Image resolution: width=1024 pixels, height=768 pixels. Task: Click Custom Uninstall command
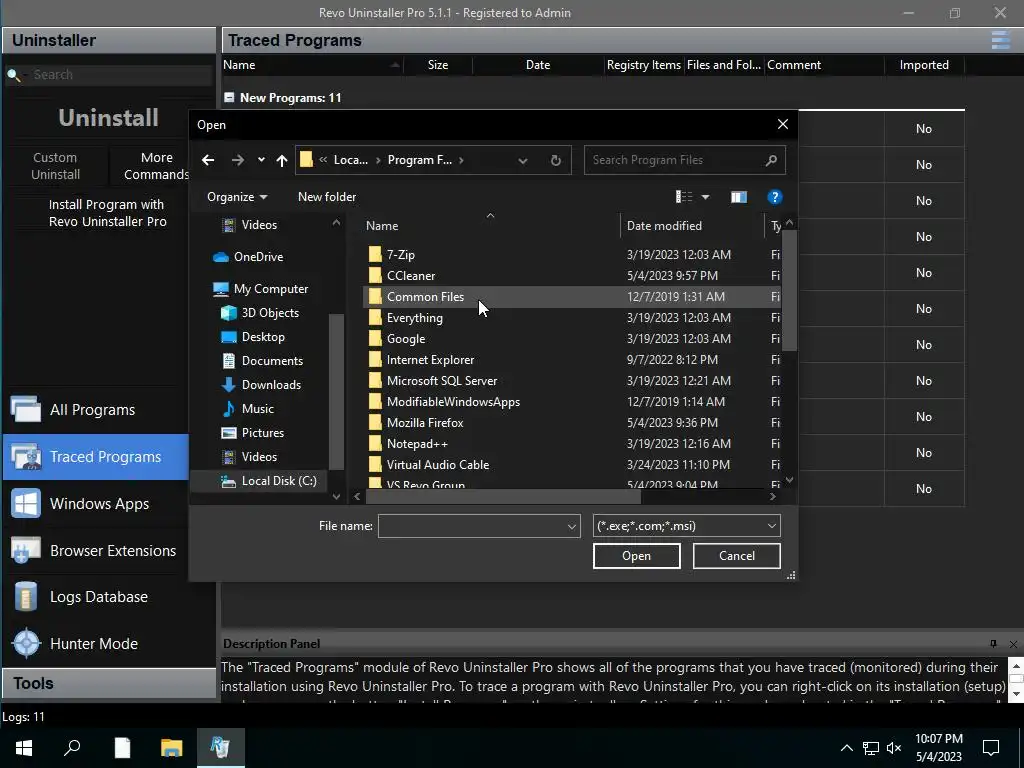pyautogui.click(x=56, y=166)
